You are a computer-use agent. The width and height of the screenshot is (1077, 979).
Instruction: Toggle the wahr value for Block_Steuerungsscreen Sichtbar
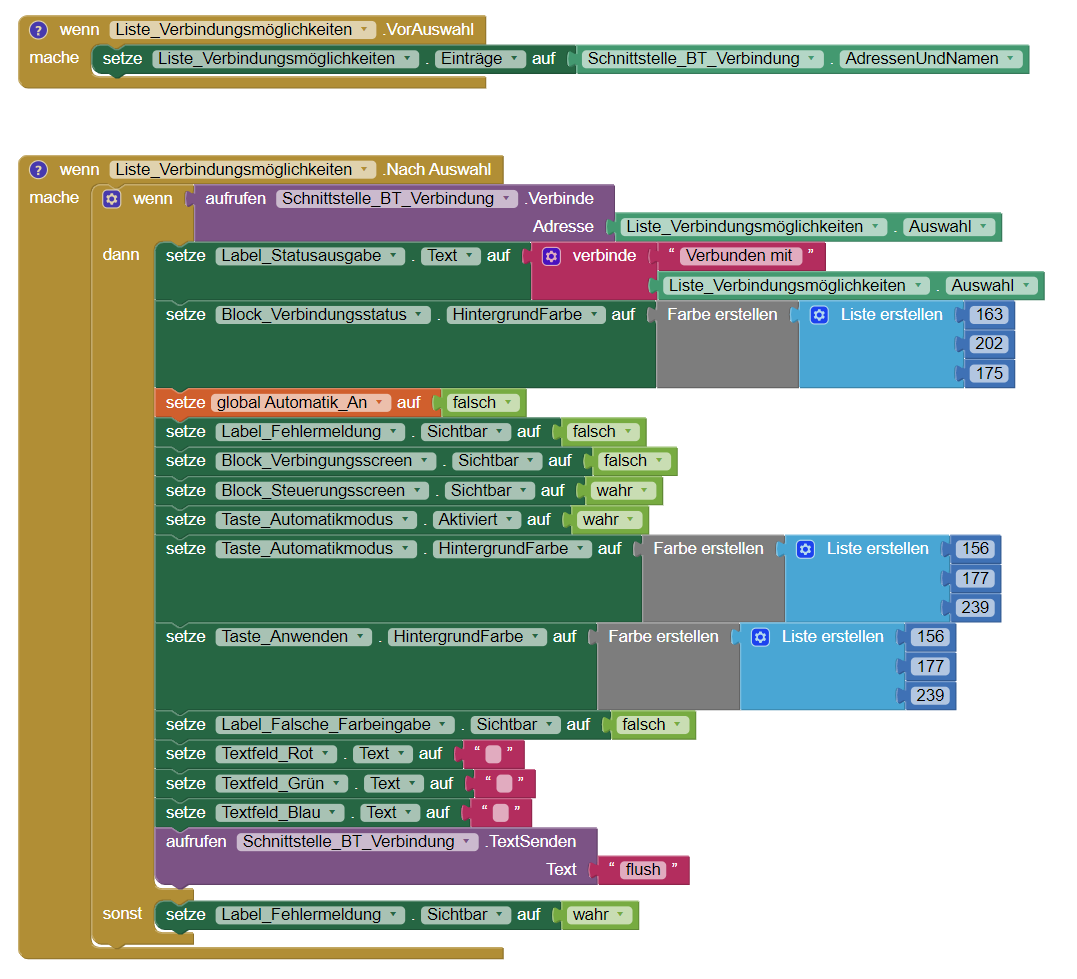tap(624, 491)
